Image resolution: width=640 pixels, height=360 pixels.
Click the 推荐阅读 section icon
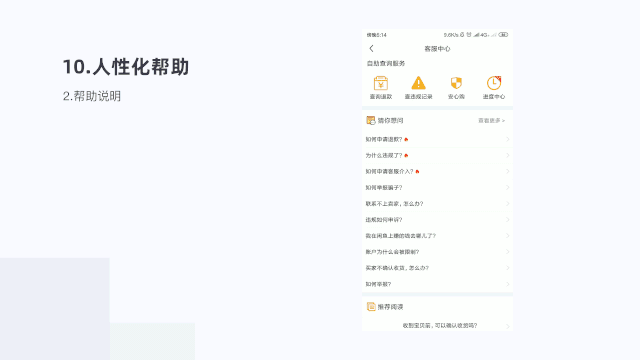[x=371, y=307]
